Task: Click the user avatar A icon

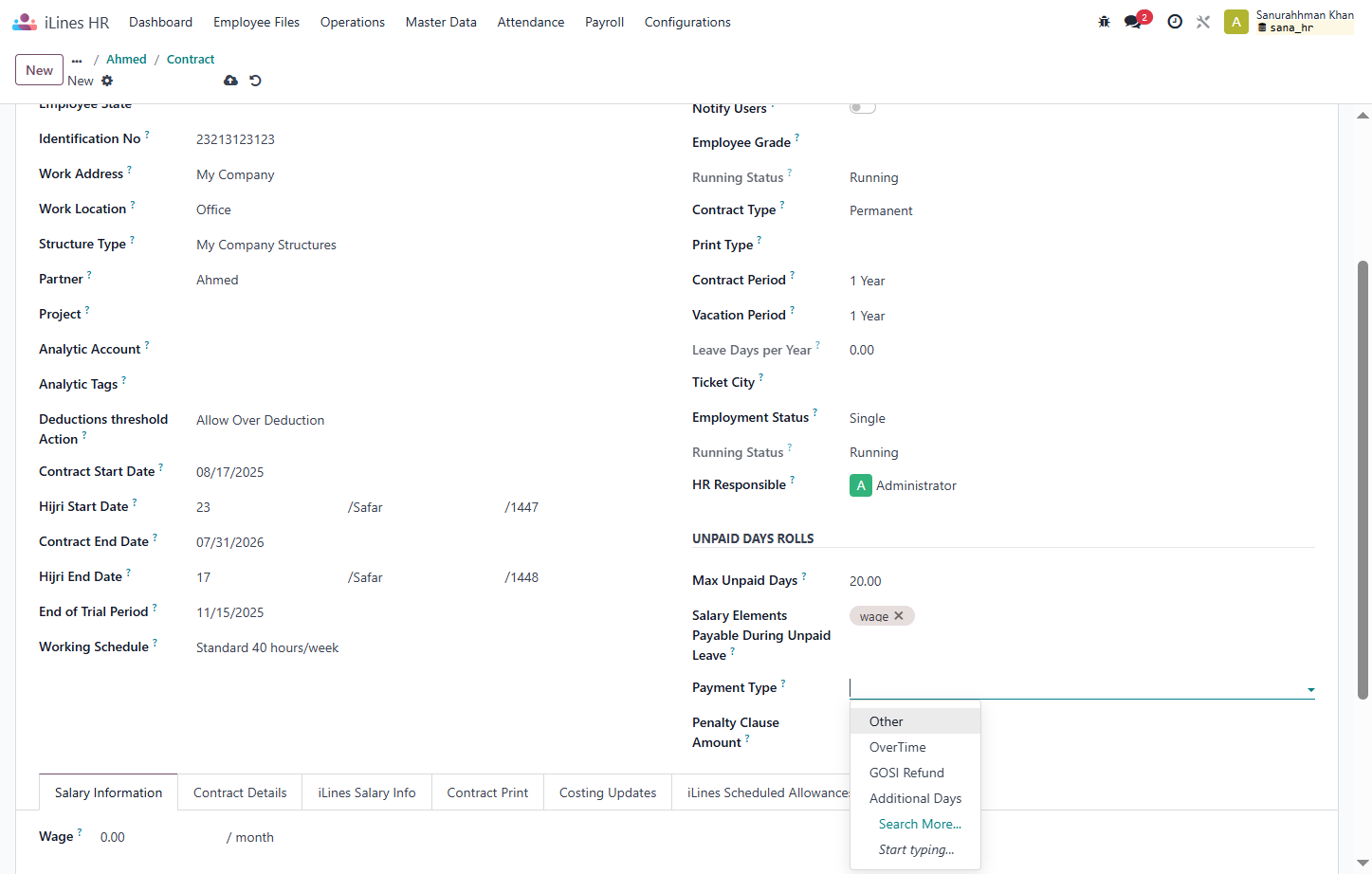Action: pyautogui.click(x=1235, y=22)
